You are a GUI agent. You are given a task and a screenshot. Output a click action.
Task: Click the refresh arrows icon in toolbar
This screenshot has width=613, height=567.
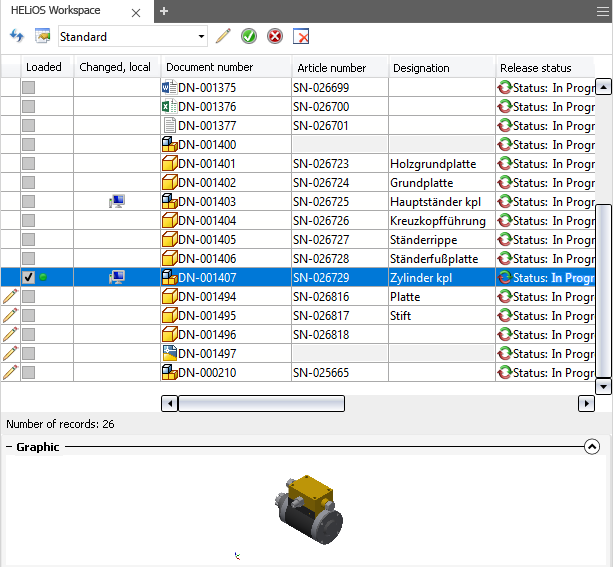(x=16, y=36)
